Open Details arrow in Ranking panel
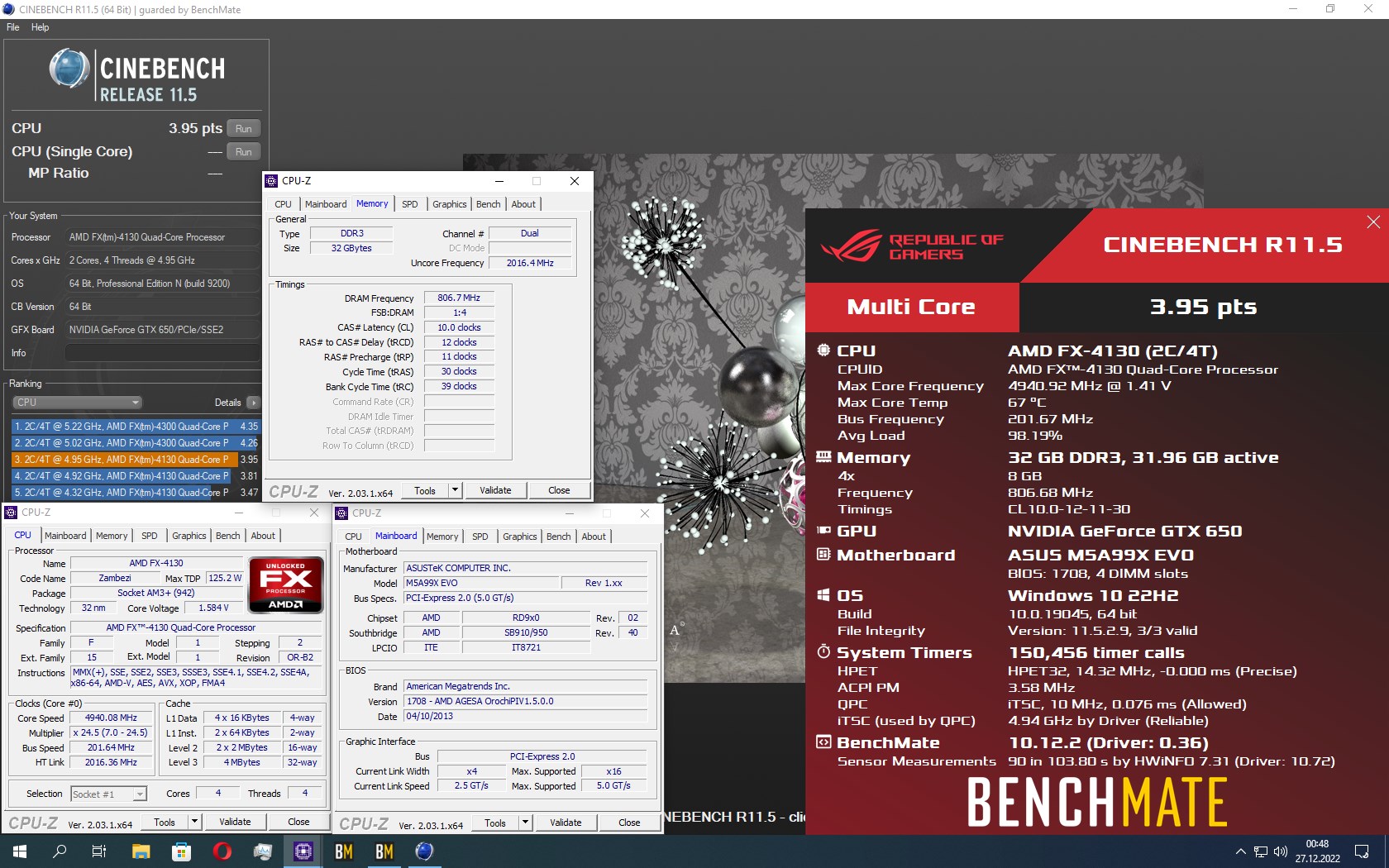Screen dimensions: 1389x868 tap(253, 403)
